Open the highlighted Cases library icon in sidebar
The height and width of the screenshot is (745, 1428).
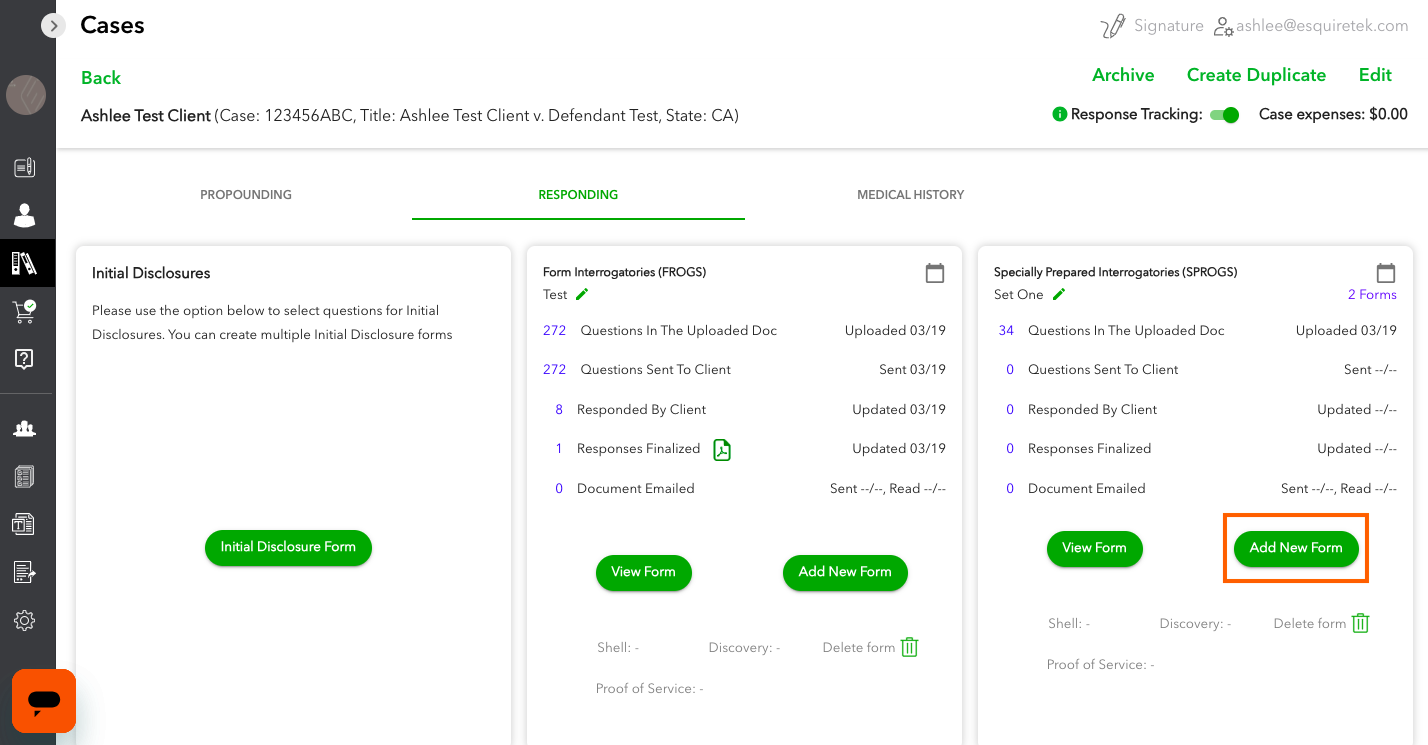[26, 262]
